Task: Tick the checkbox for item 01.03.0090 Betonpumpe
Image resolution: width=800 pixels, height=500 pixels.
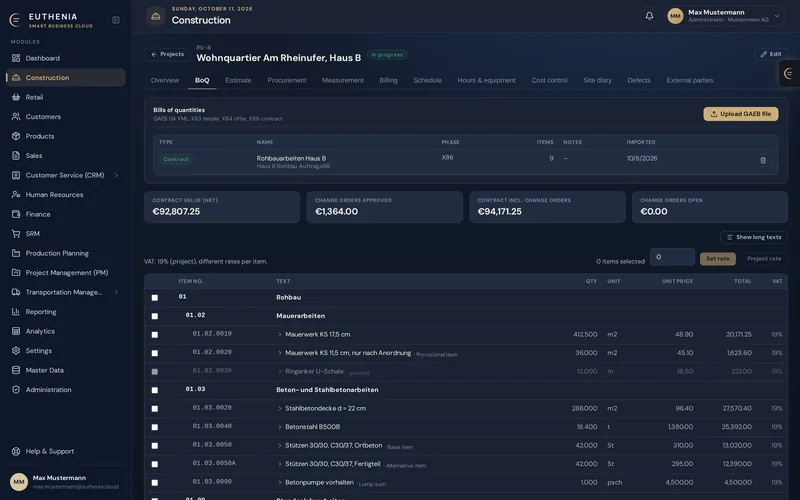Action: pos(155,483)
